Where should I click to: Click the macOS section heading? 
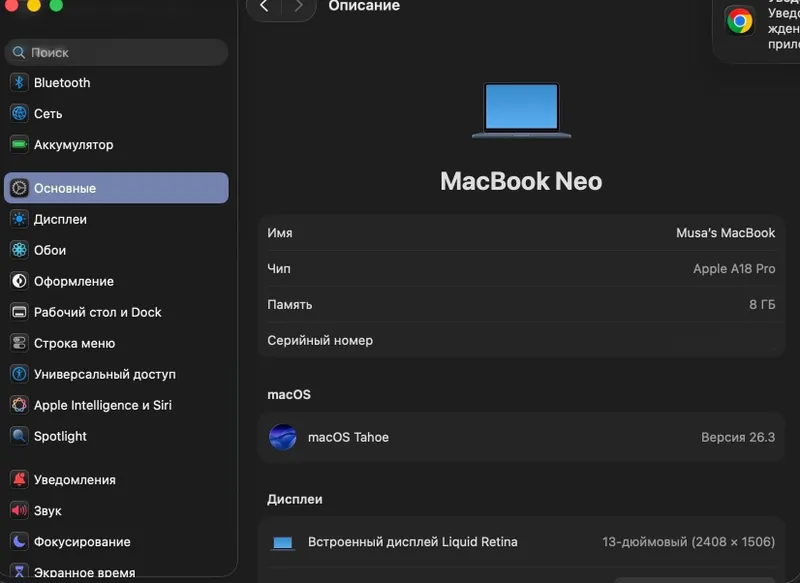tap(289, 394)
